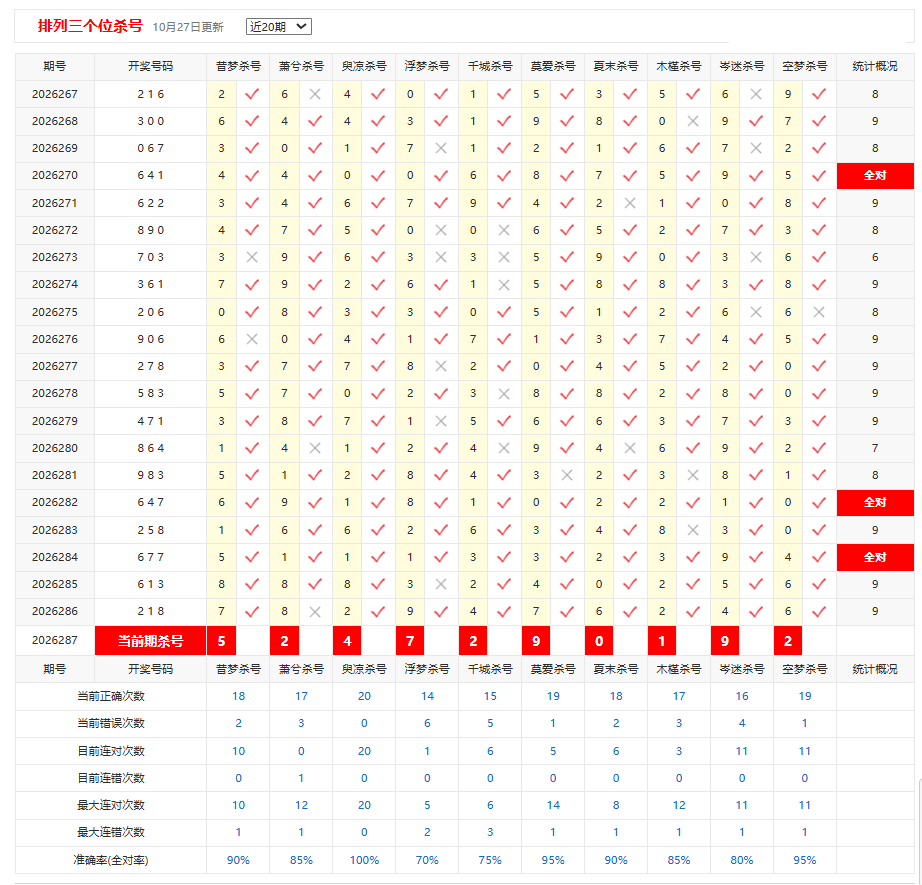Viewport: 922px width, 885px height.
Task: Click winning number 3 0 0 in row 2026268
Action: pyautogui.click(x=151, y=121)
